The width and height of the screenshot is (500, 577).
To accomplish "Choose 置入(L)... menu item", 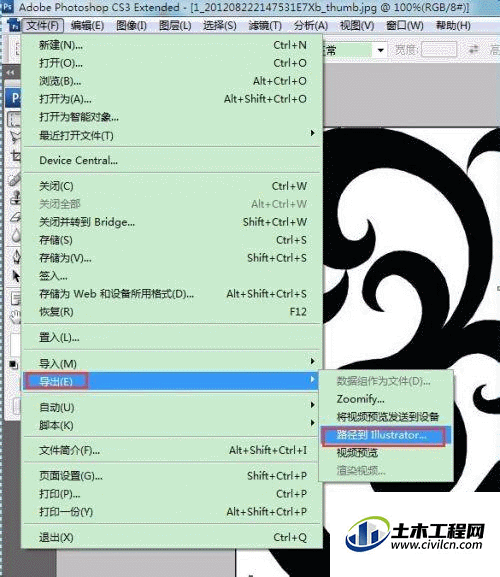I will point(172,337).
